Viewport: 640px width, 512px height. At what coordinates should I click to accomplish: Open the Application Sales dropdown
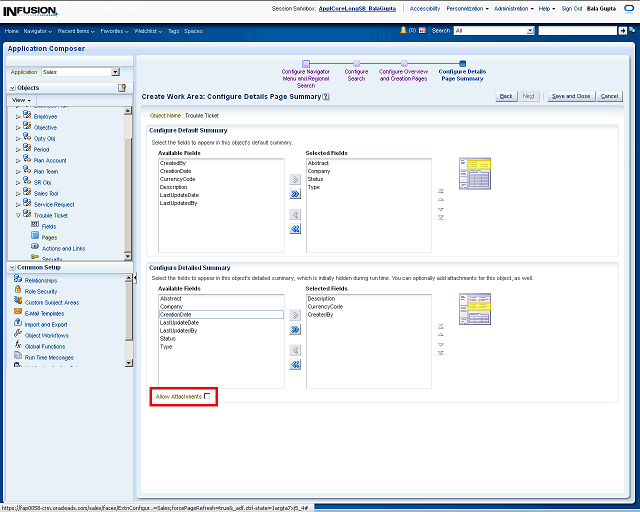tap(115, 72)
